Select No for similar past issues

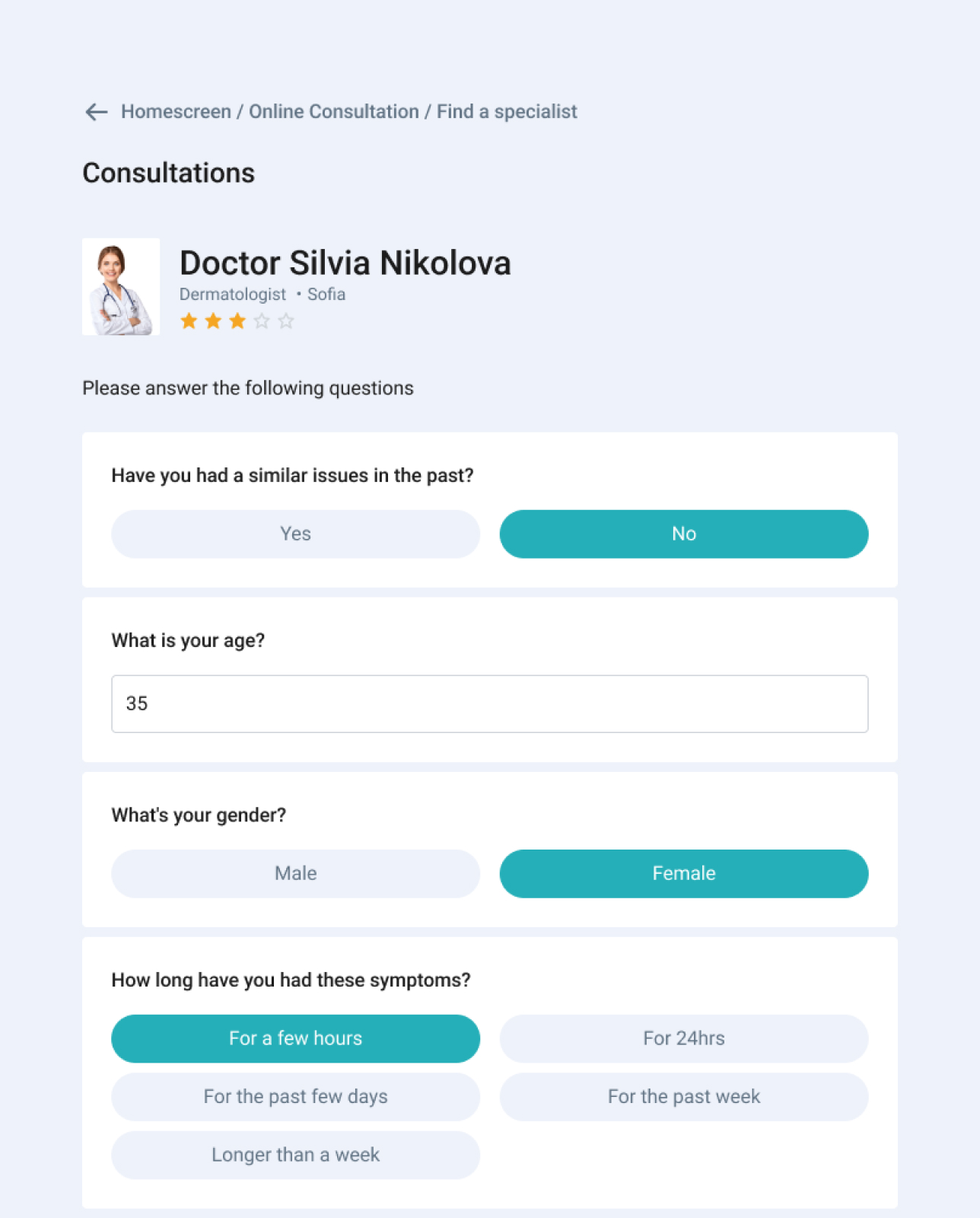coord(683,534)
